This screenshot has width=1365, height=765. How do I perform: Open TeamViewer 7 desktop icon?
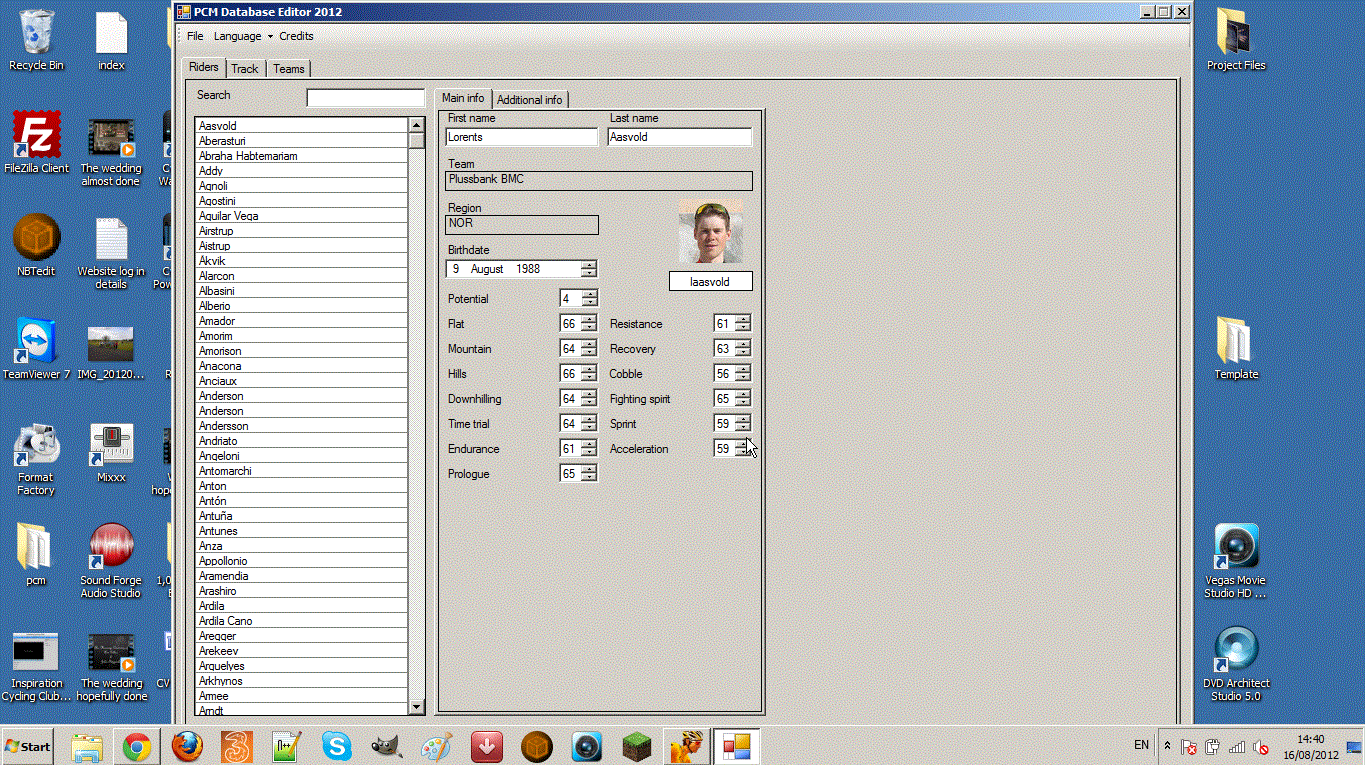pos(36,346)
